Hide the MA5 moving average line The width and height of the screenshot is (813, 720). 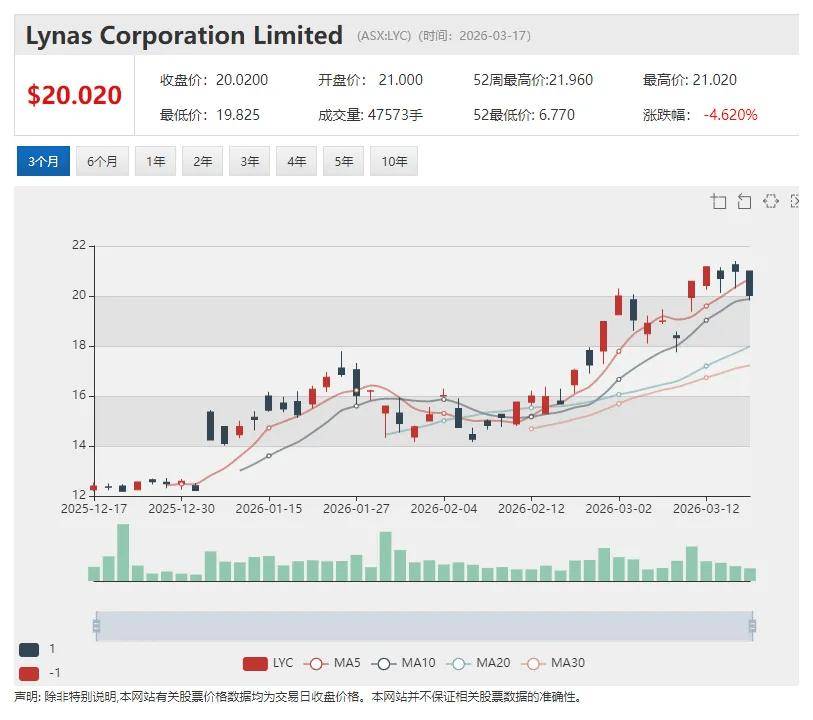pyautogui.click(x=334, y=663)
